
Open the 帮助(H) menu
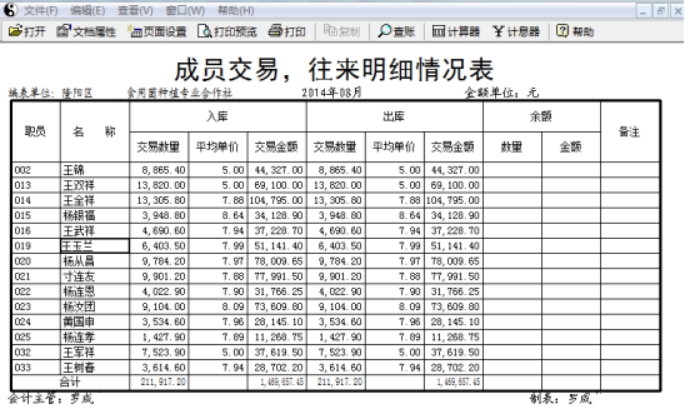(x=234, y=10)
